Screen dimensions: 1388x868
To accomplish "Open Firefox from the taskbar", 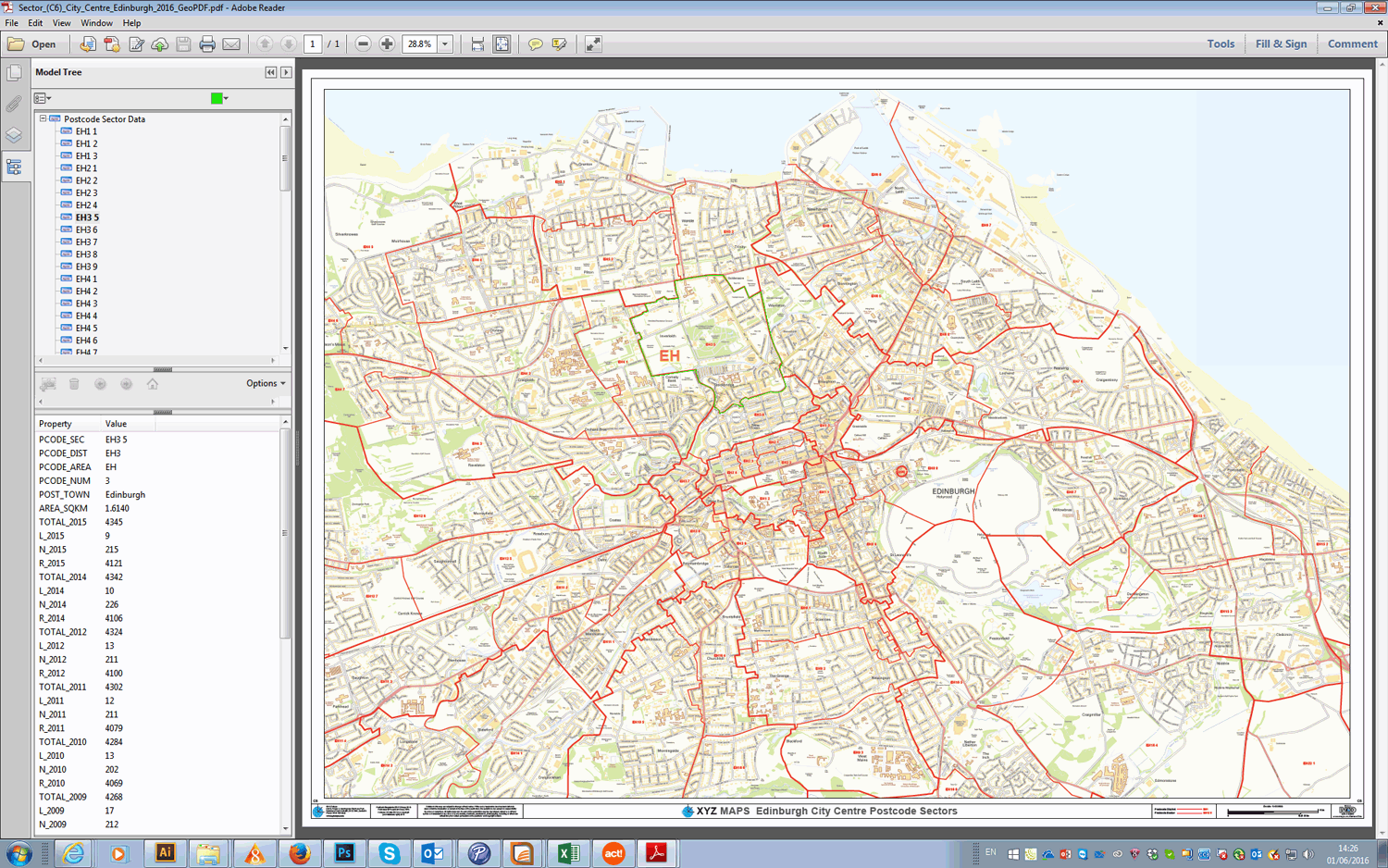I will click(299, 853).
